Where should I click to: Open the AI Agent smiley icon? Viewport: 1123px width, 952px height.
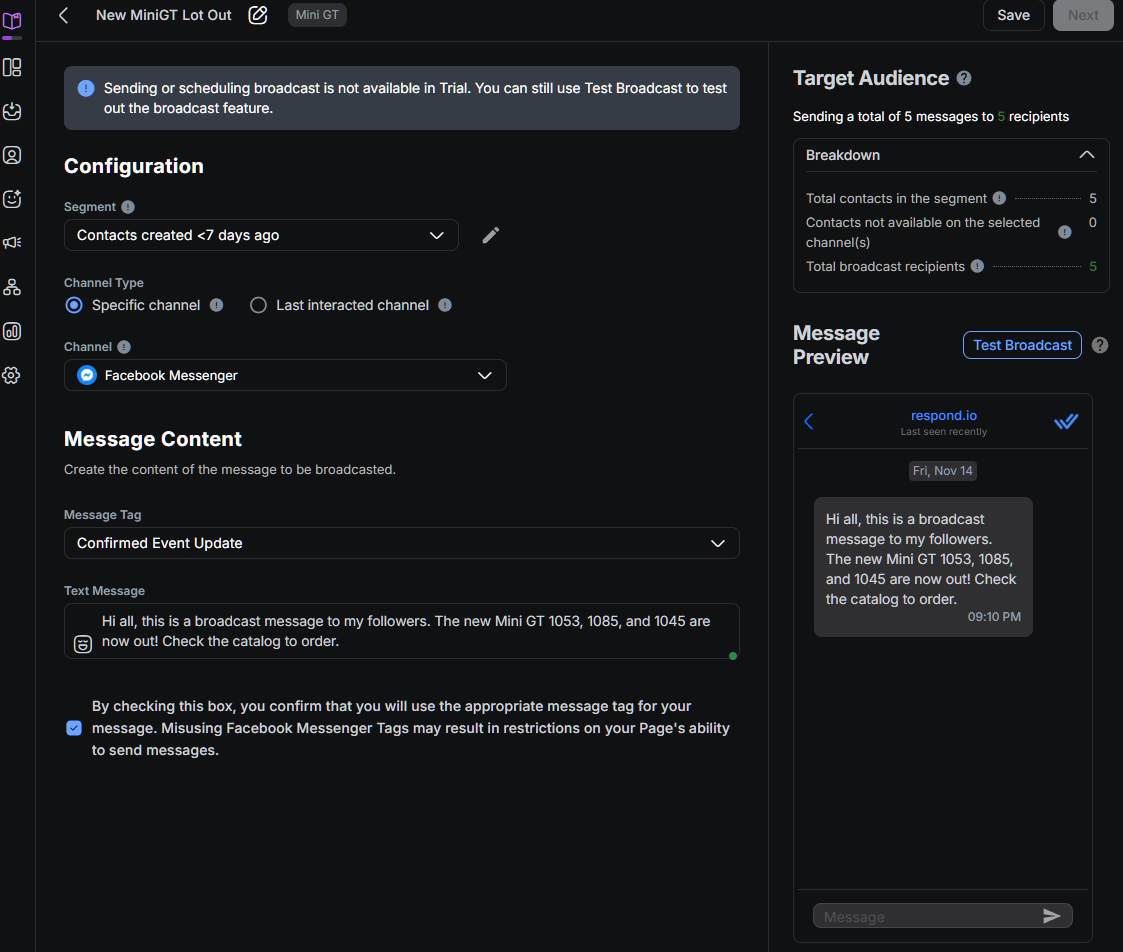click(x=13, y=199)
